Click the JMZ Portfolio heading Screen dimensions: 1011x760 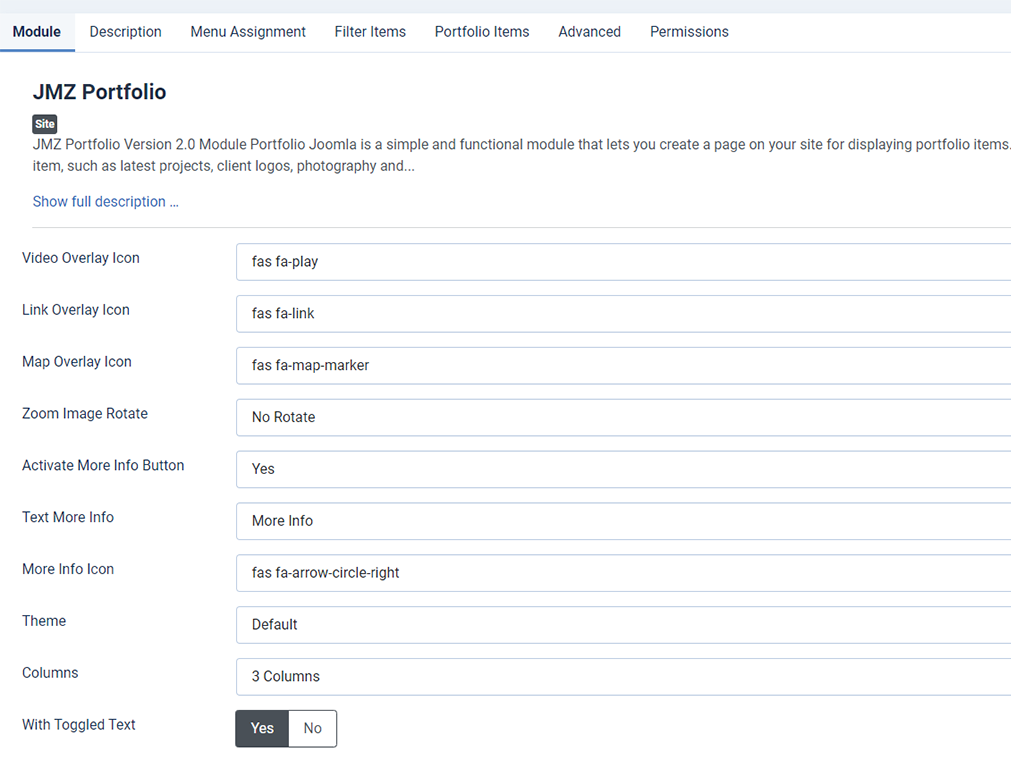[x=99, y=92]
